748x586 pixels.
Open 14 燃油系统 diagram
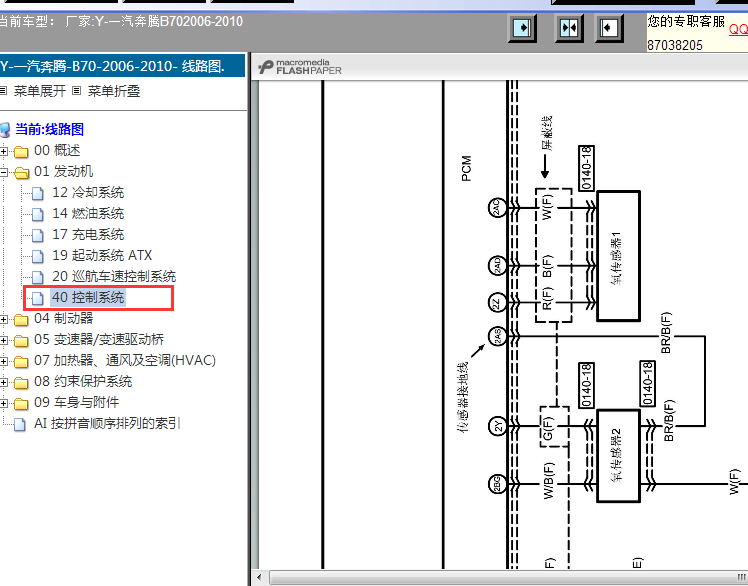pos(88,213)
